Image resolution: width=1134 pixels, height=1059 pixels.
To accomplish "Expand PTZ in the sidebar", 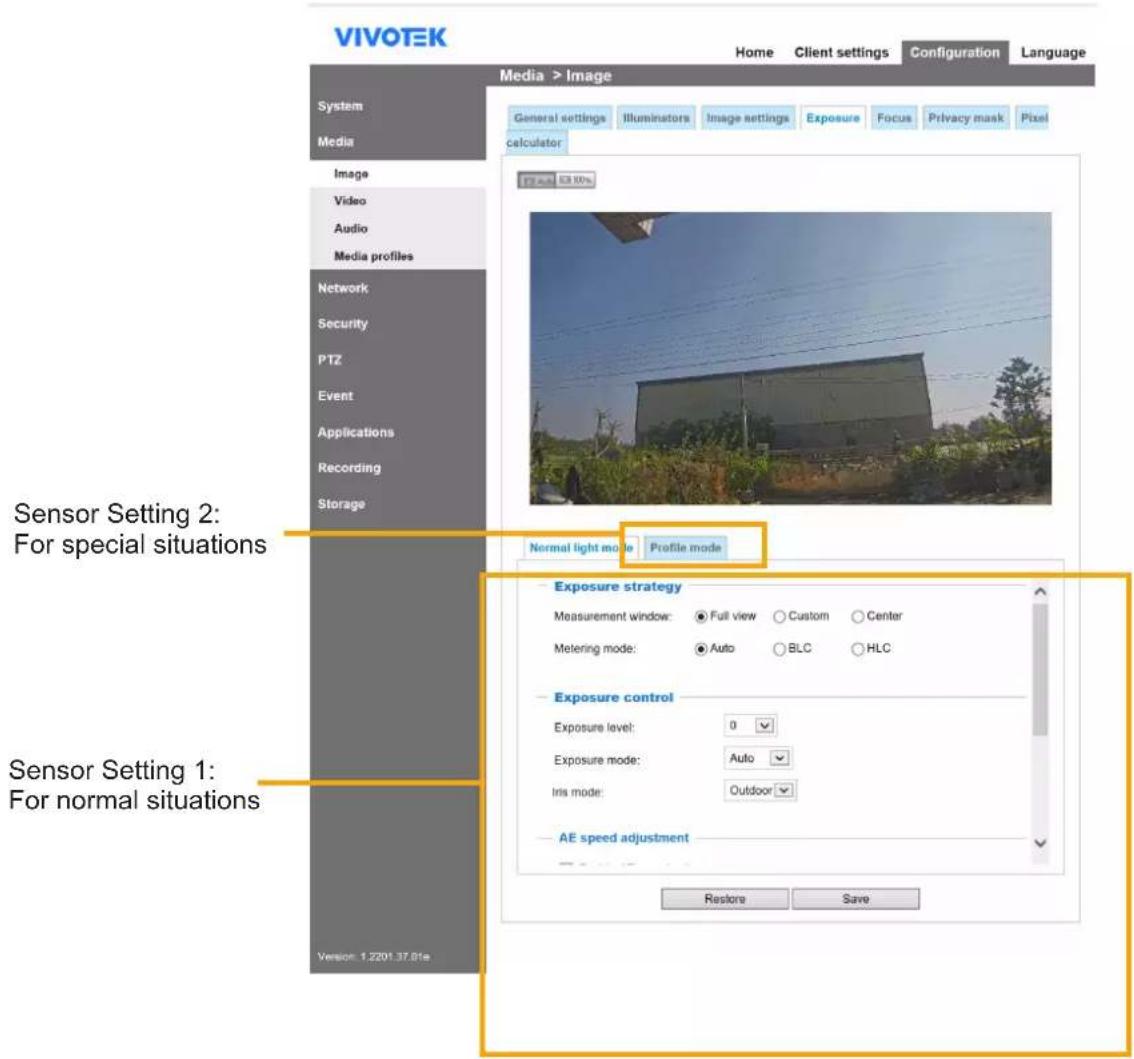I will click(x=329, y=360).
